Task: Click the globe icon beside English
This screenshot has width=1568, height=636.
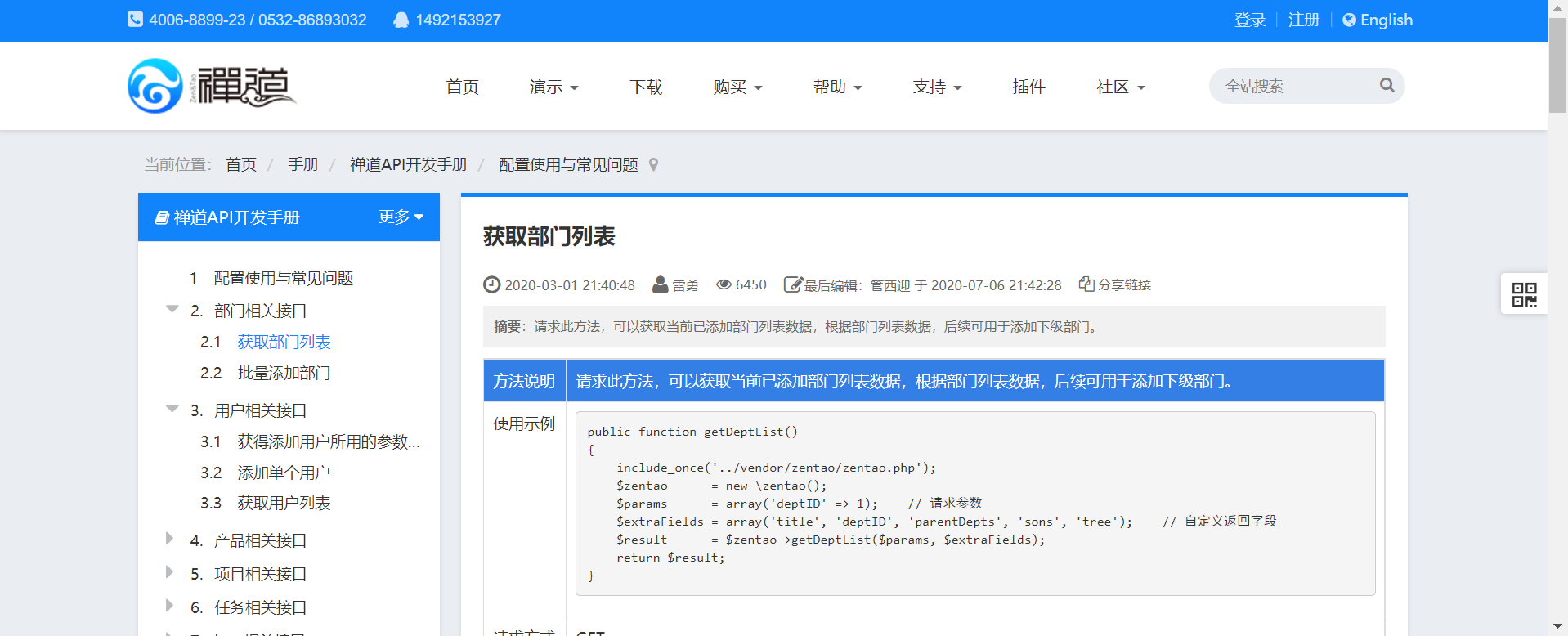Action: point(1349,20)
